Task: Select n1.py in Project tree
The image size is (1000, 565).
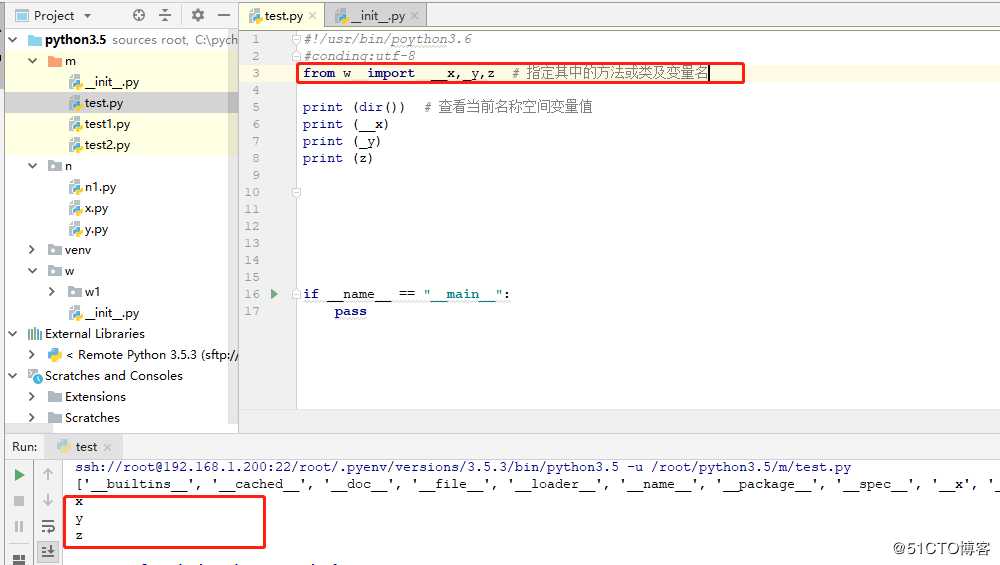Action: point(92,187)
